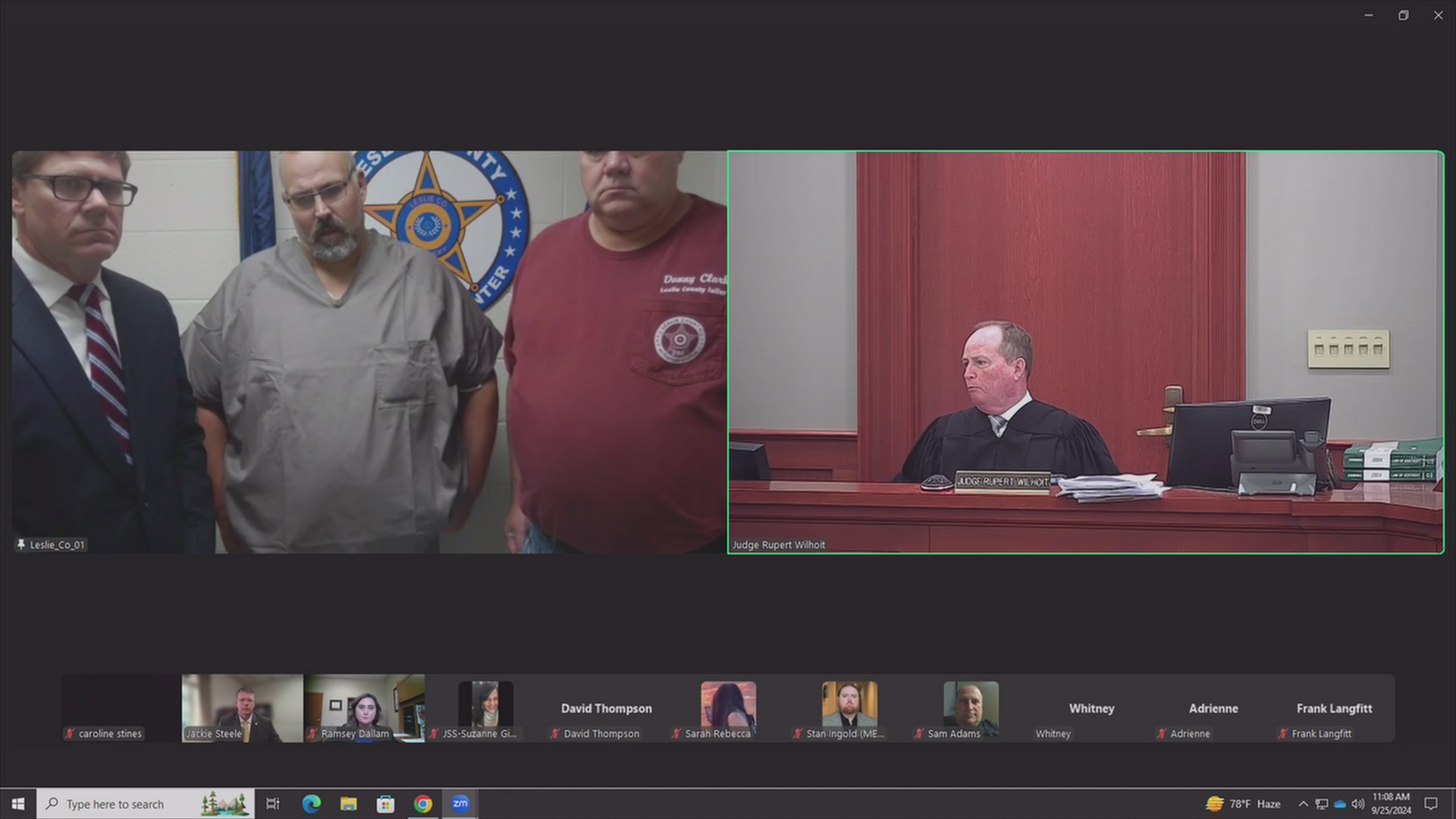Select Jackie Steele's video thumbnail
The image size is (1456, 819).
(240, 708)
